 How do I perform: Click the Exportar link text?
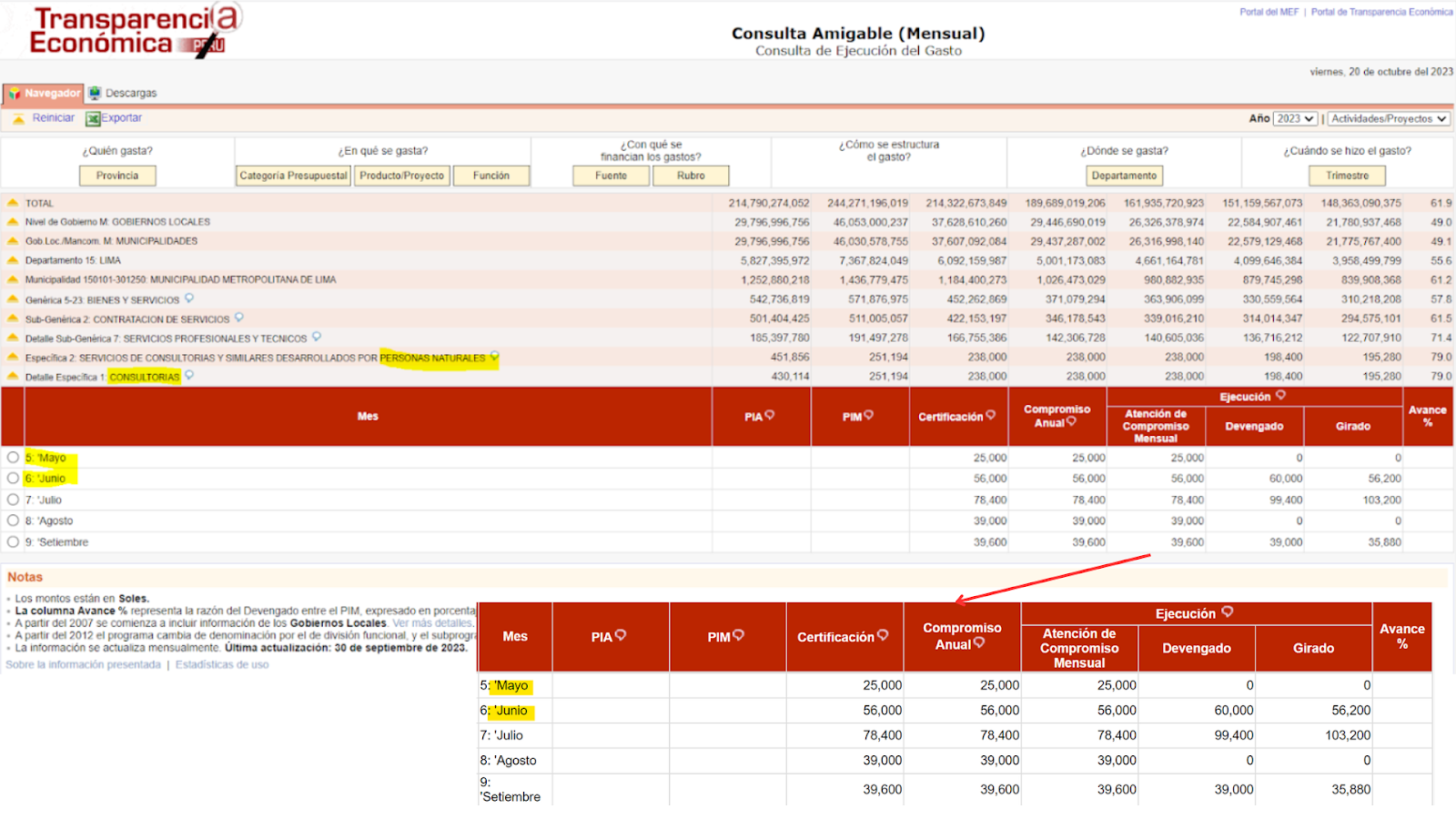coord(122,118)
